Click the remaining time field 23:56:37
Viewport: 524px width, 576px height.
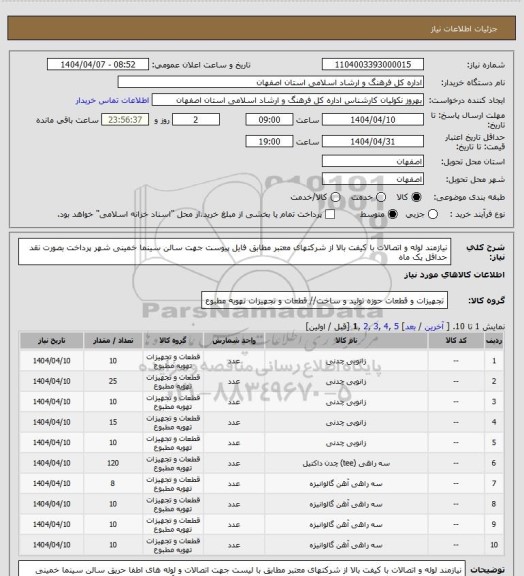coord(125,120)
